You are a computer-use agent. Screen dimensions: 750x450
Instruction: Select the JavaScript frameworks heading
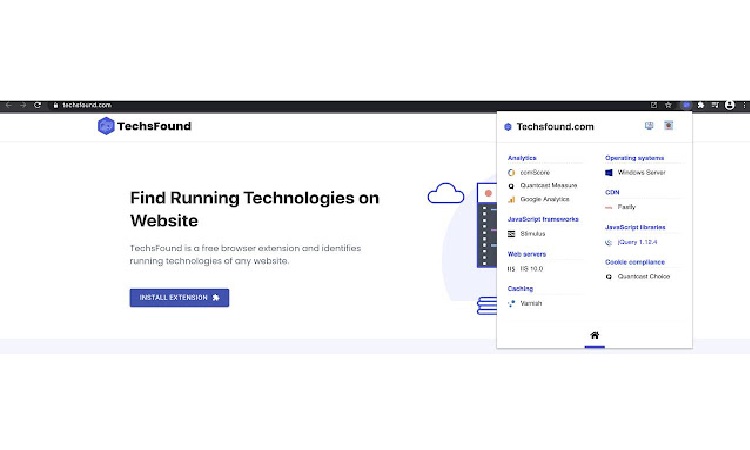(543, 220)
